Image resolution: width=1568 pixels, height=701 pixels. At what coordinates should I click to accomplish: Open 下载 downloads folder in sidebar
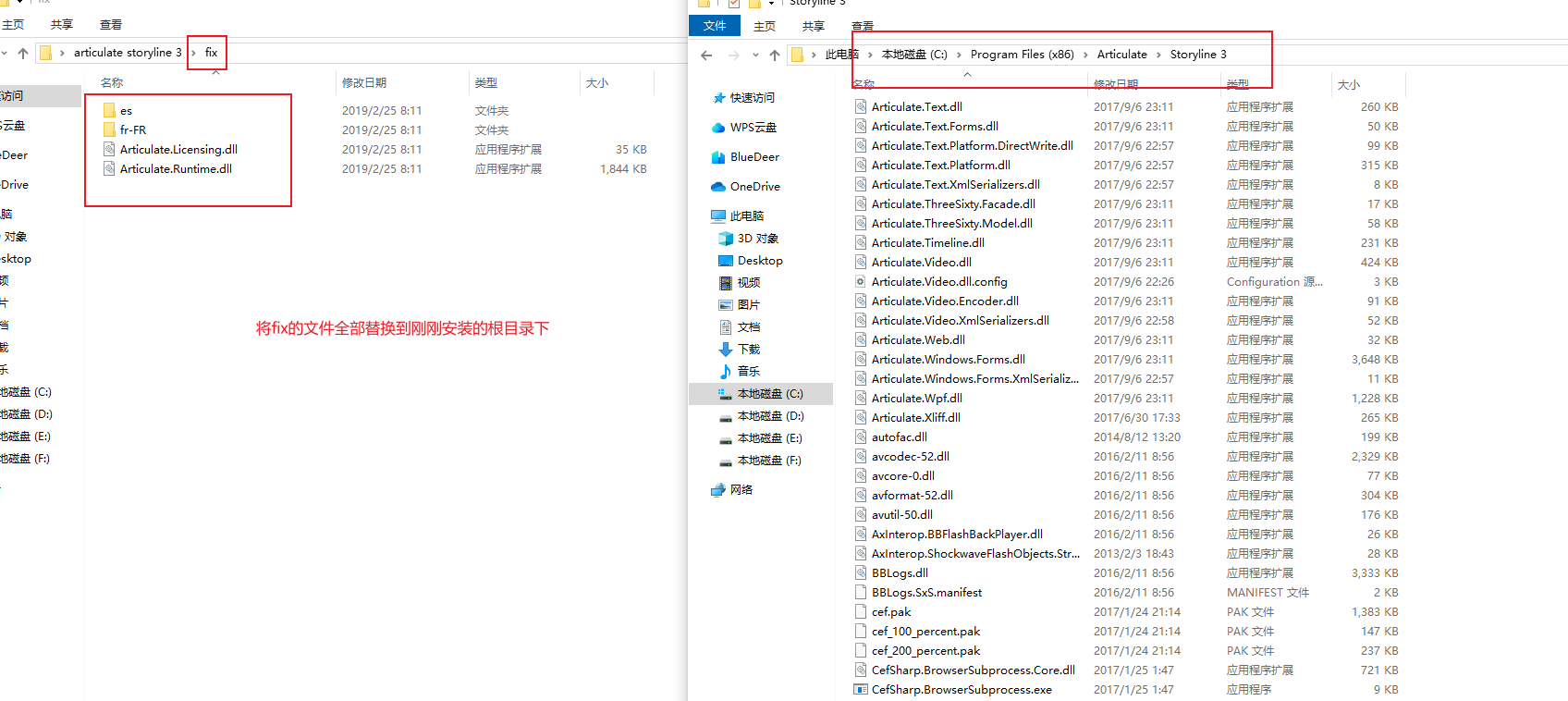point(726,350)
